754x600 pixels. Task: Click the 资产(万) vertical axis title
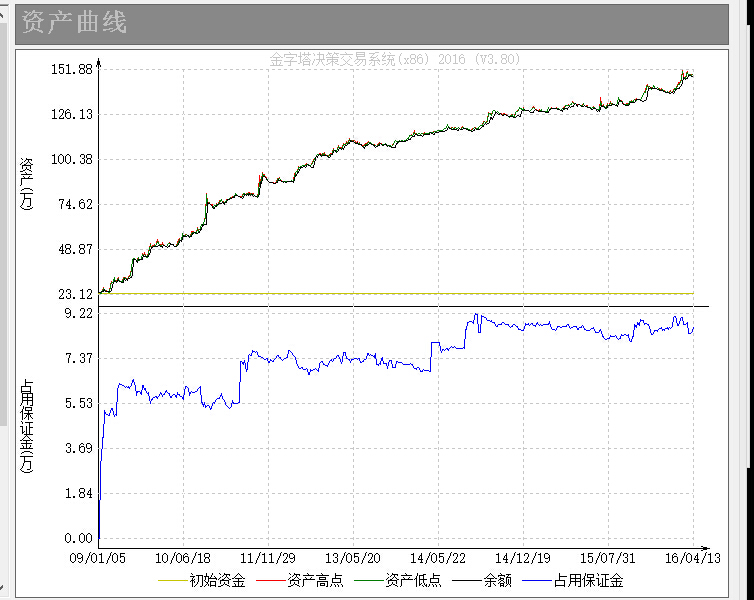[26, 184]
